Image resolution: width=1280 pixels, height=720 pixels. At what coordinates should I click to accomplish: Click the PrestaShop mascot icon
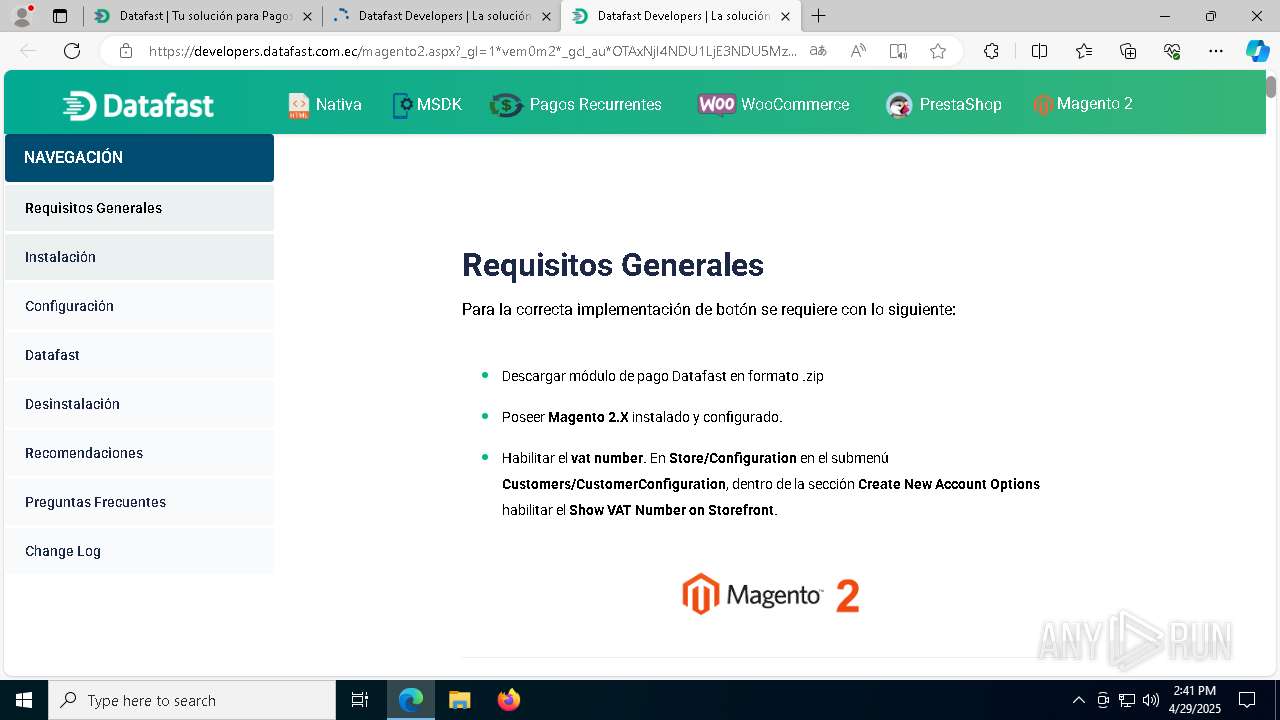tap(899, 105)
